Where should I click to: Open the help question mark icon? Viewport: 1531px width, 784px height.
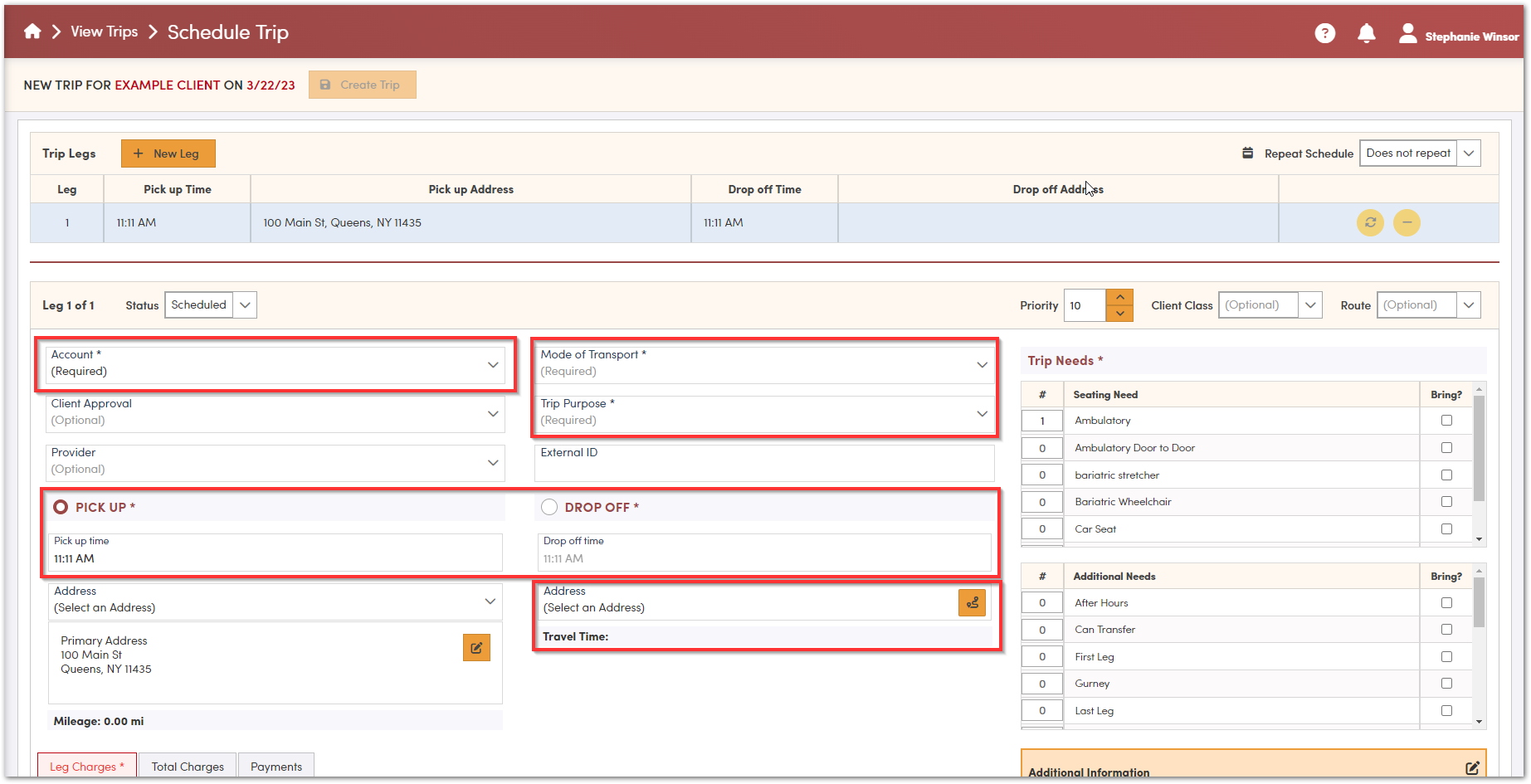tap(1324, 33)
